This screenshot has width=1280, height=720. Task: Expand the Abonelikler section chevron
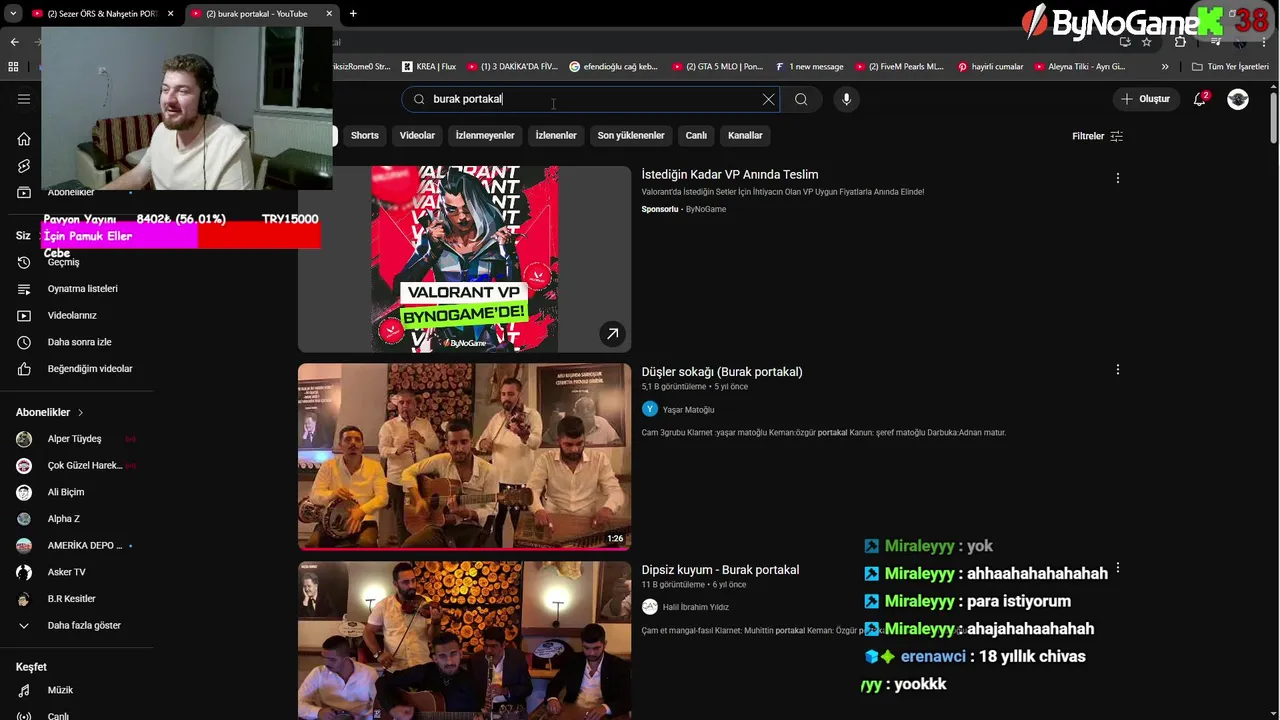pos(80,412)
